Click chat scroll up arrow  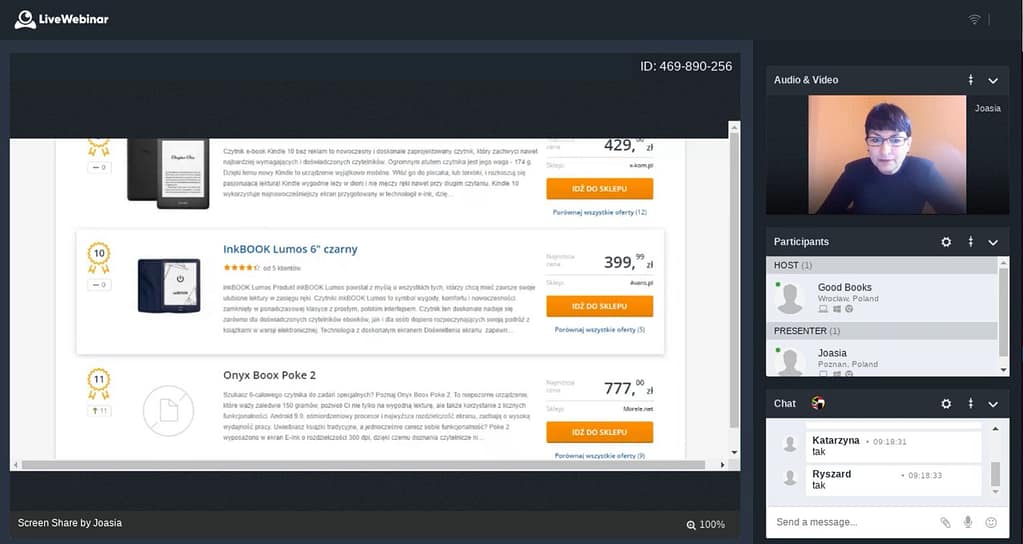click(x=996, y=429)
